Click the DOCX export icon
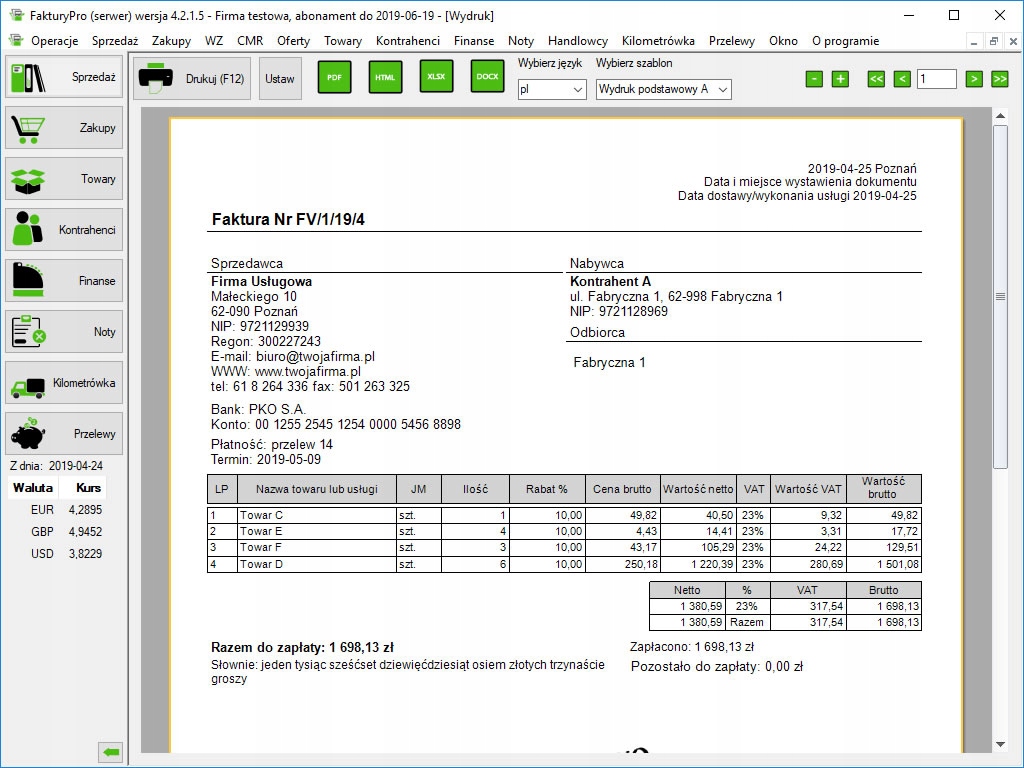 tap(487, 77)
